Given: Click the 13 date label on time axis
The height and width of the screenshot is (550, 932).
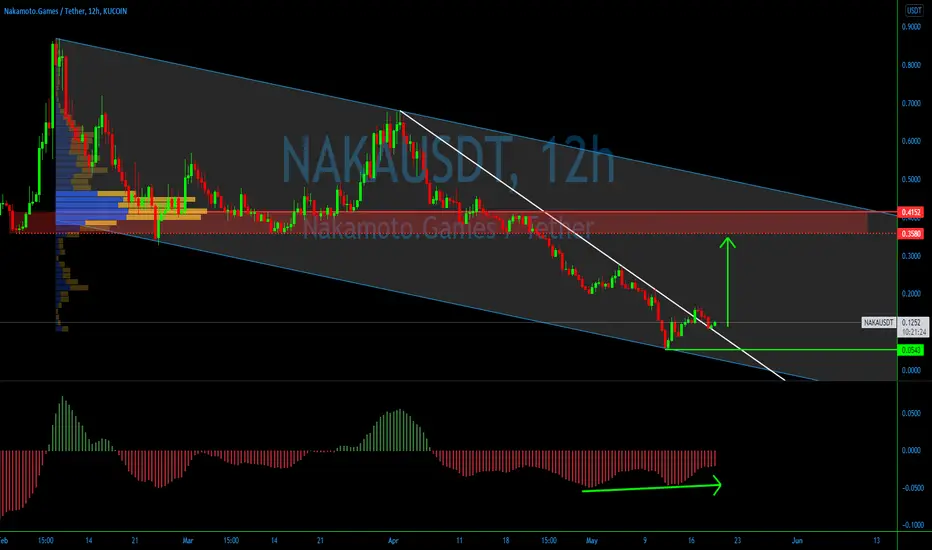Looking at the screenshot, I should pos(877,540).
